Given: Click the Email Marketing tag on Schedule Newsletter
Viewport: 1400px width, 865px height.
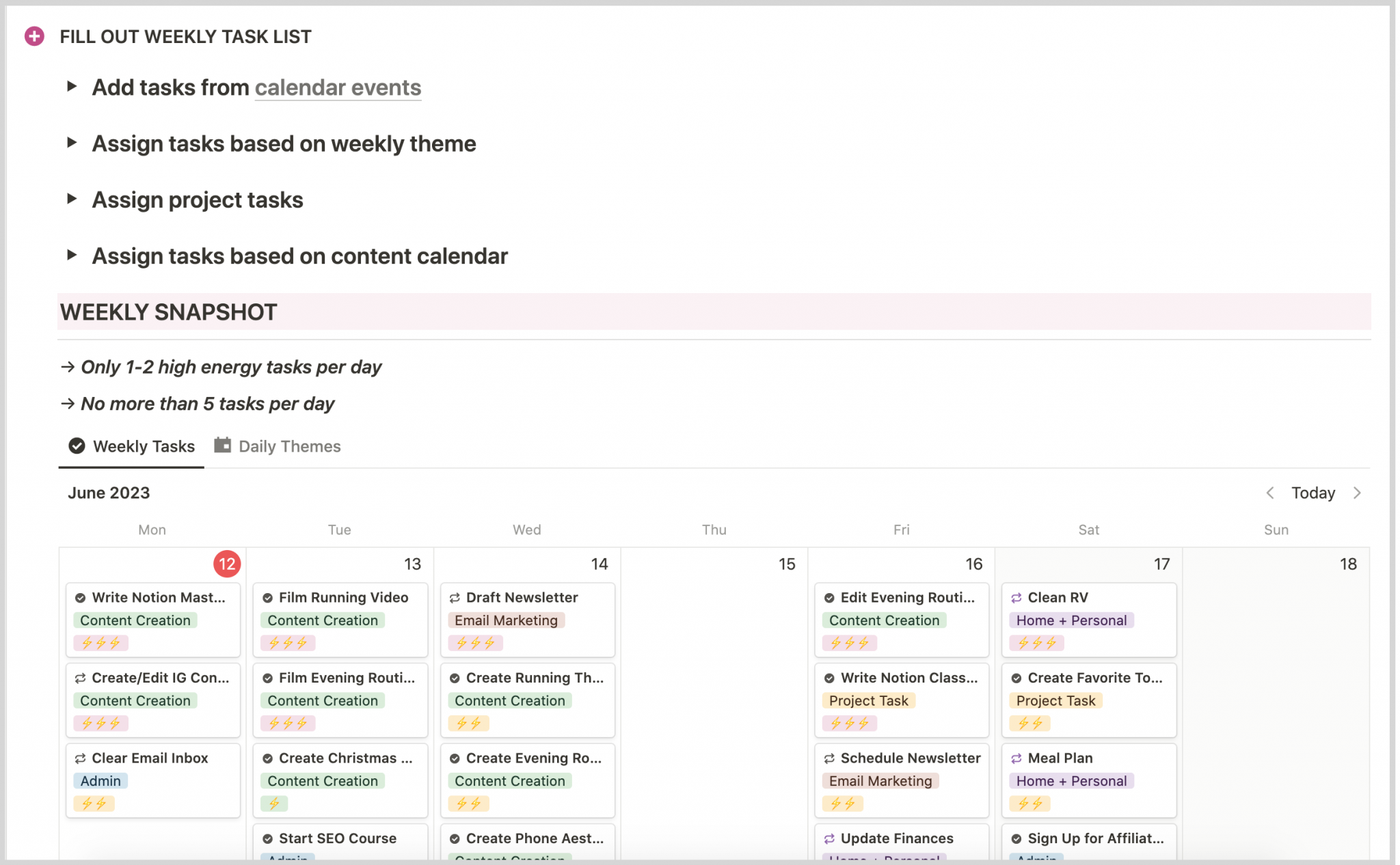Looking at the screenshot, I should pos(880,781).
